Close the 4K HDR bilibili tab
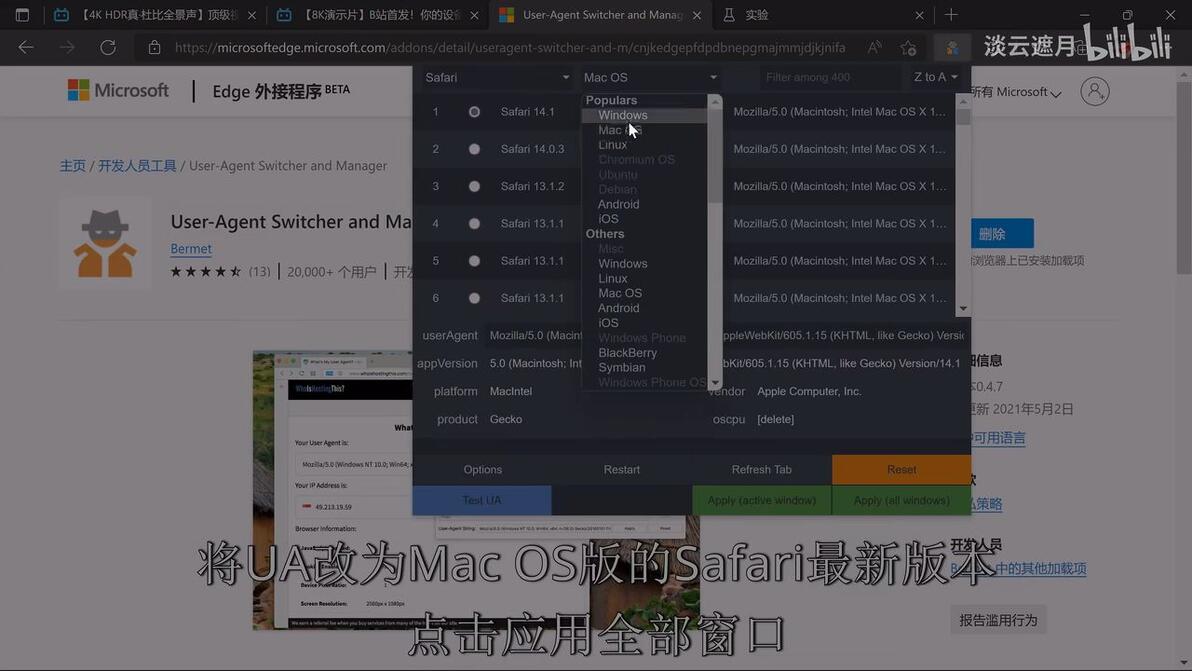Image resolution: width=1192 pixels, height=671 pixels. 252,15
